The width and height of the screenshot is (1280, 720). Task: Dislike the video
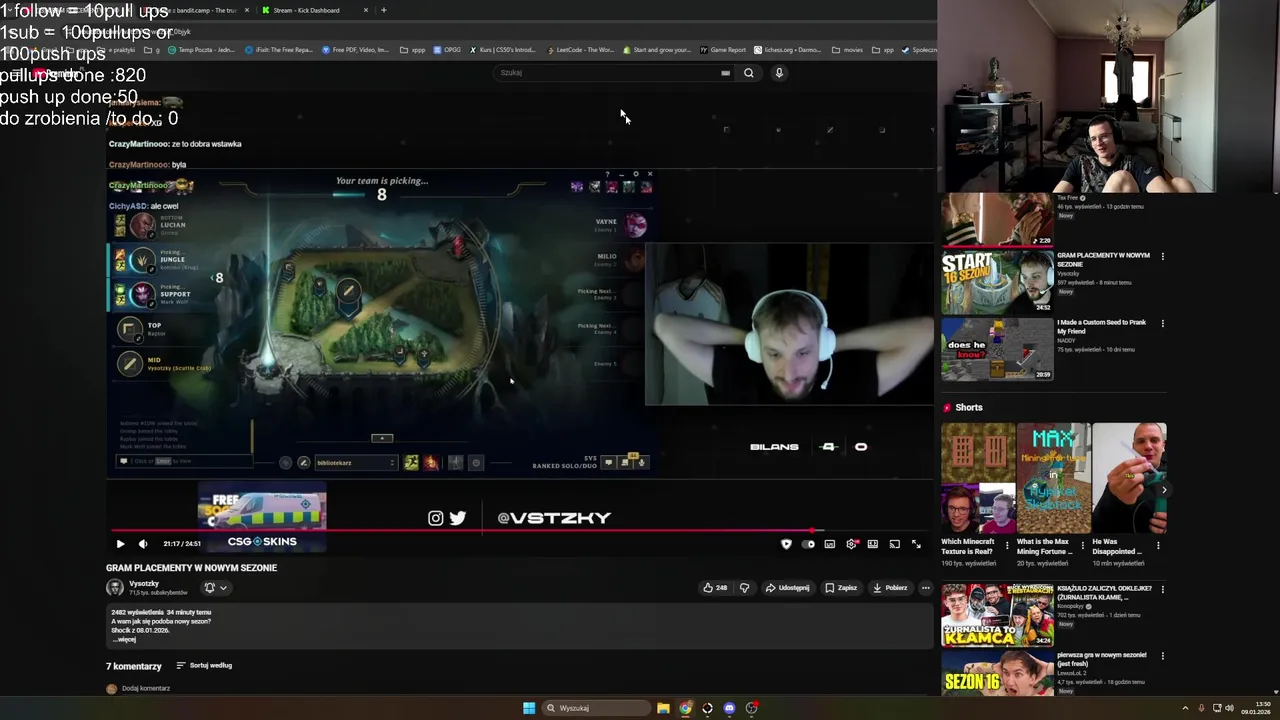coord(744,588)
